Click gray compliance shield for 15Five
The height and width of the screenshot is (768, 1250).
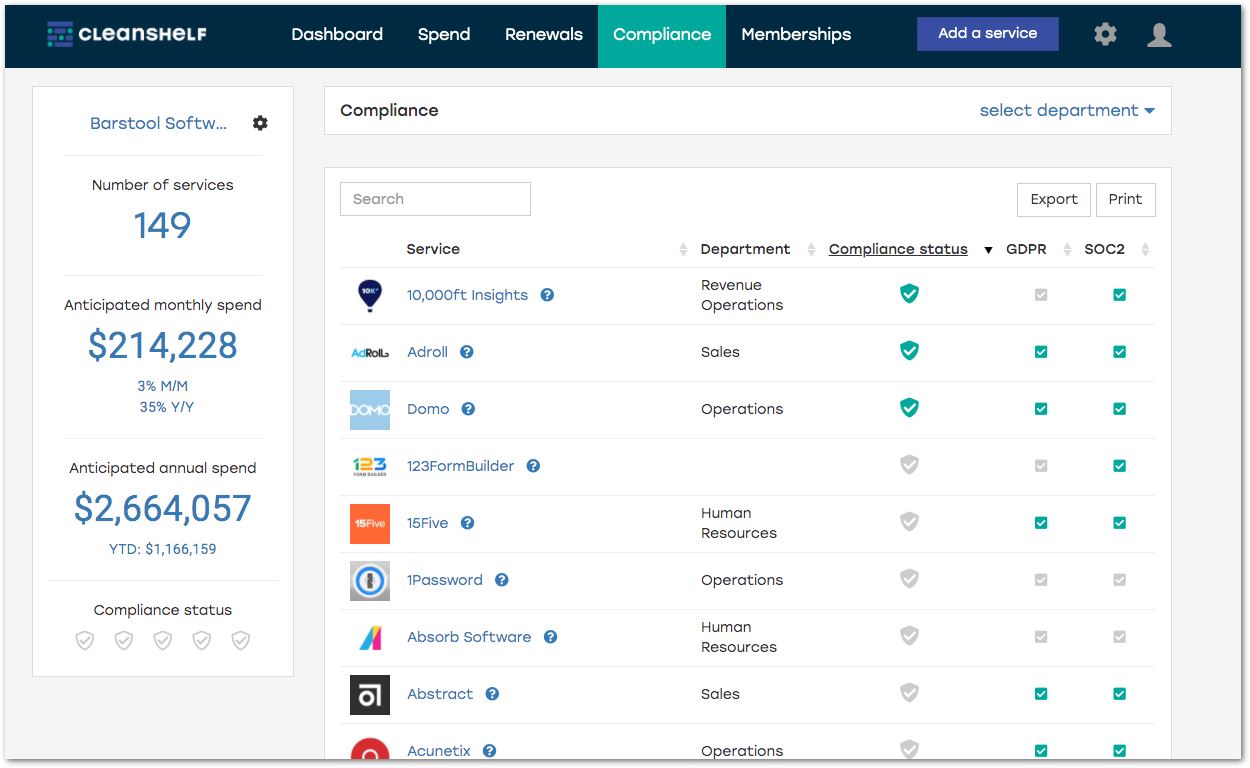point(909,521)
